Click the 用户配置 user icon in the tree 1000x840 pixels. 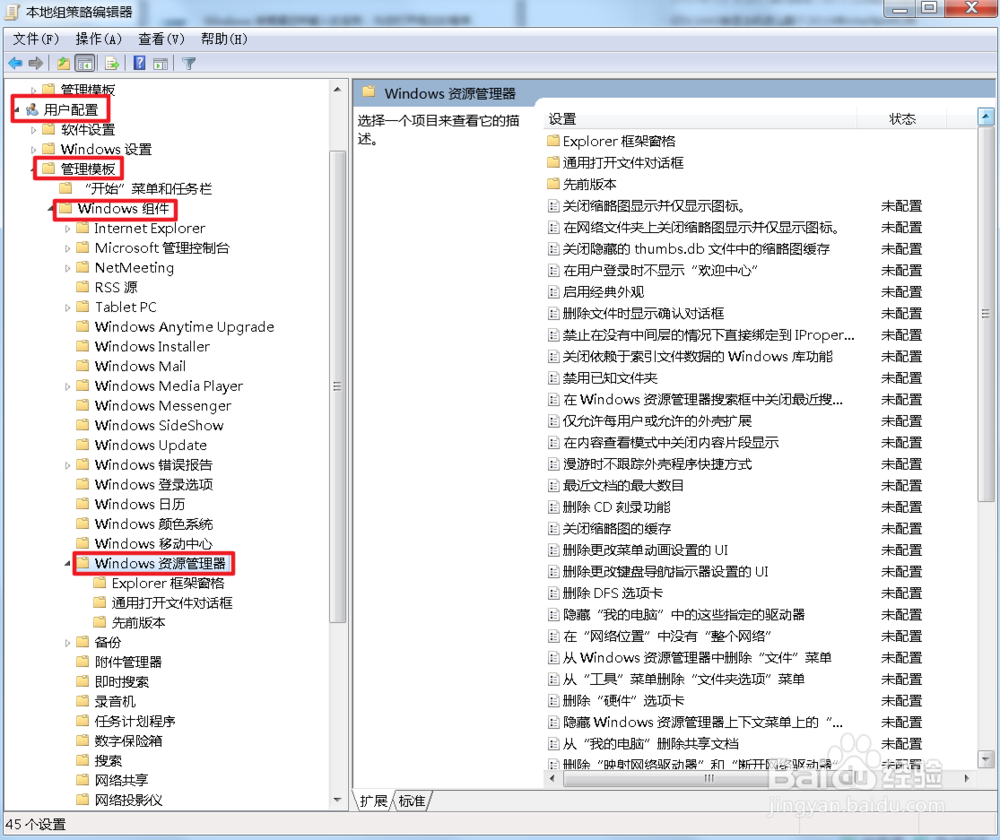[32, 110]
